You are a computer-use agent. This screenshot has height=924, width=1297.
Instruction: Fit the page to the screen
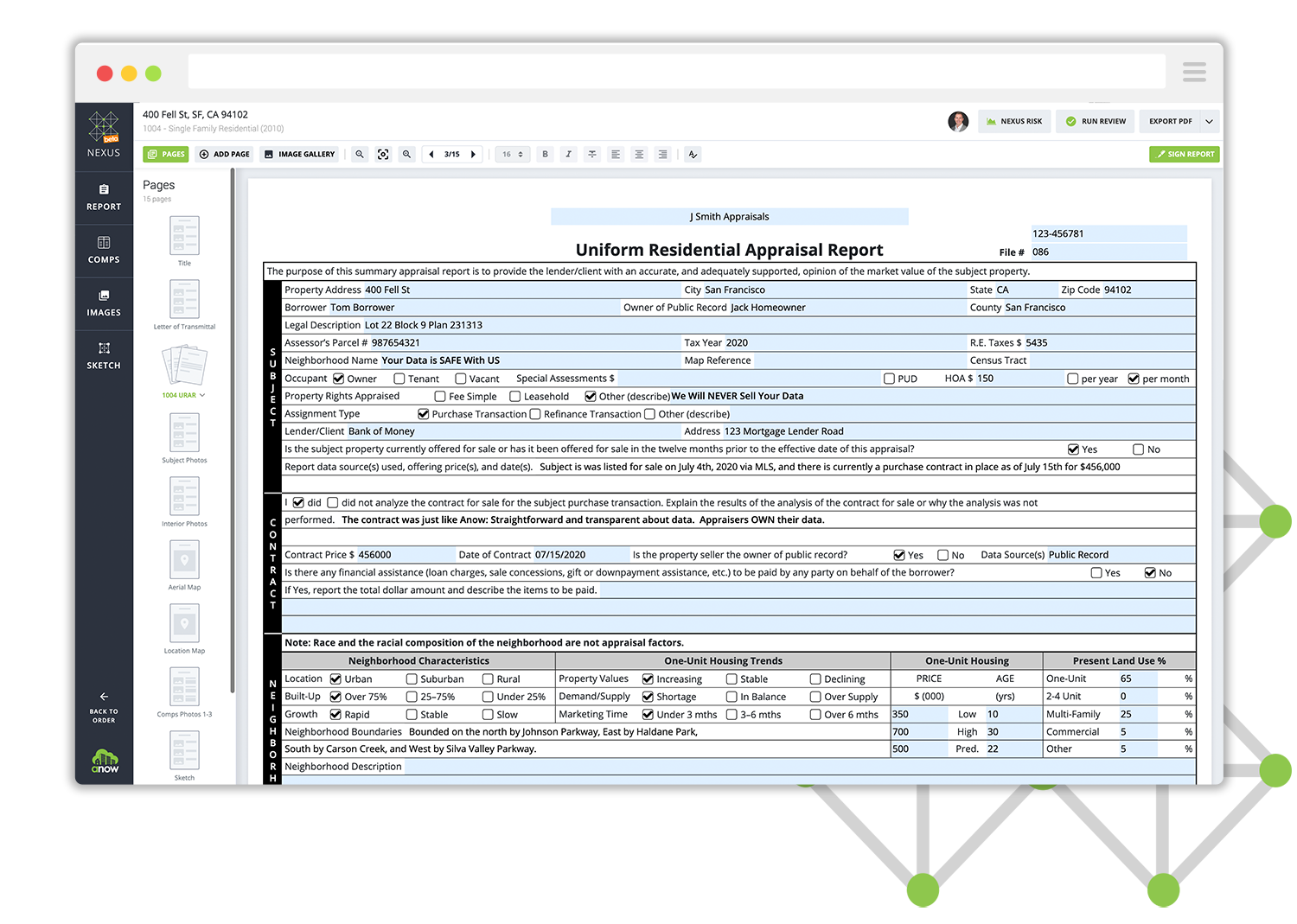tap(383, 154)
